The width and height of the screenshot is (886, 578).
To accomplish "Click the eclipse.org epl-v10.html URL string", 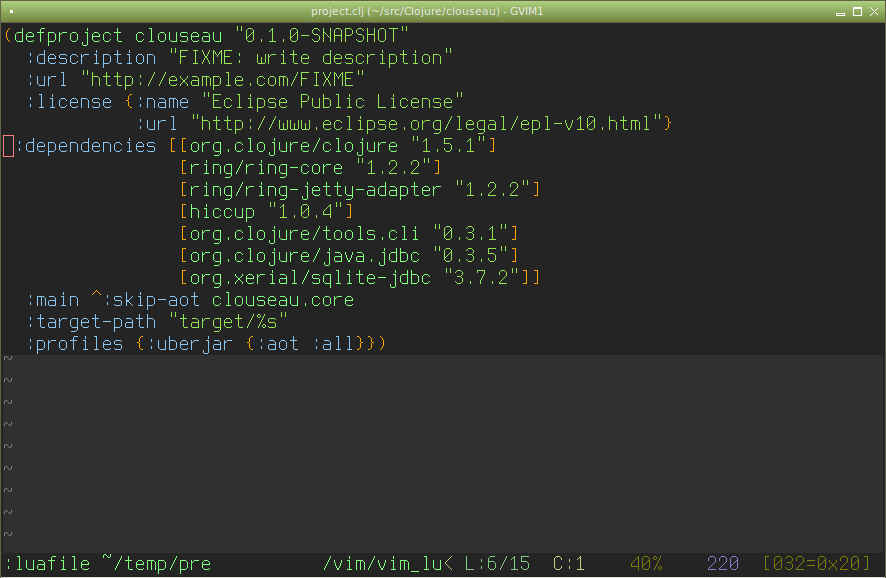I will point(426,124).
